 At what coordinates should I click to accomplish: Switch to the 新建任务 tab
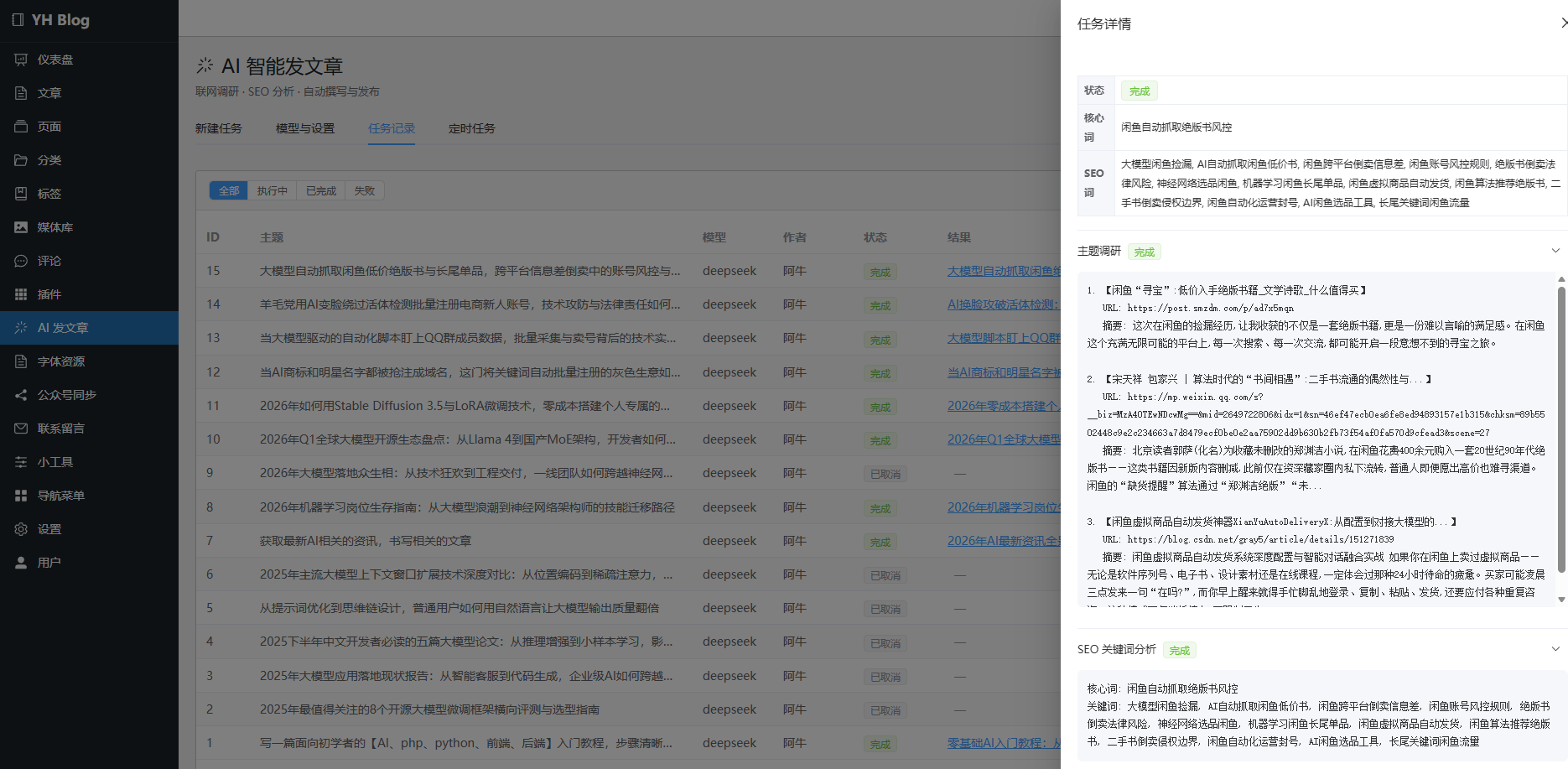[219, 128]
